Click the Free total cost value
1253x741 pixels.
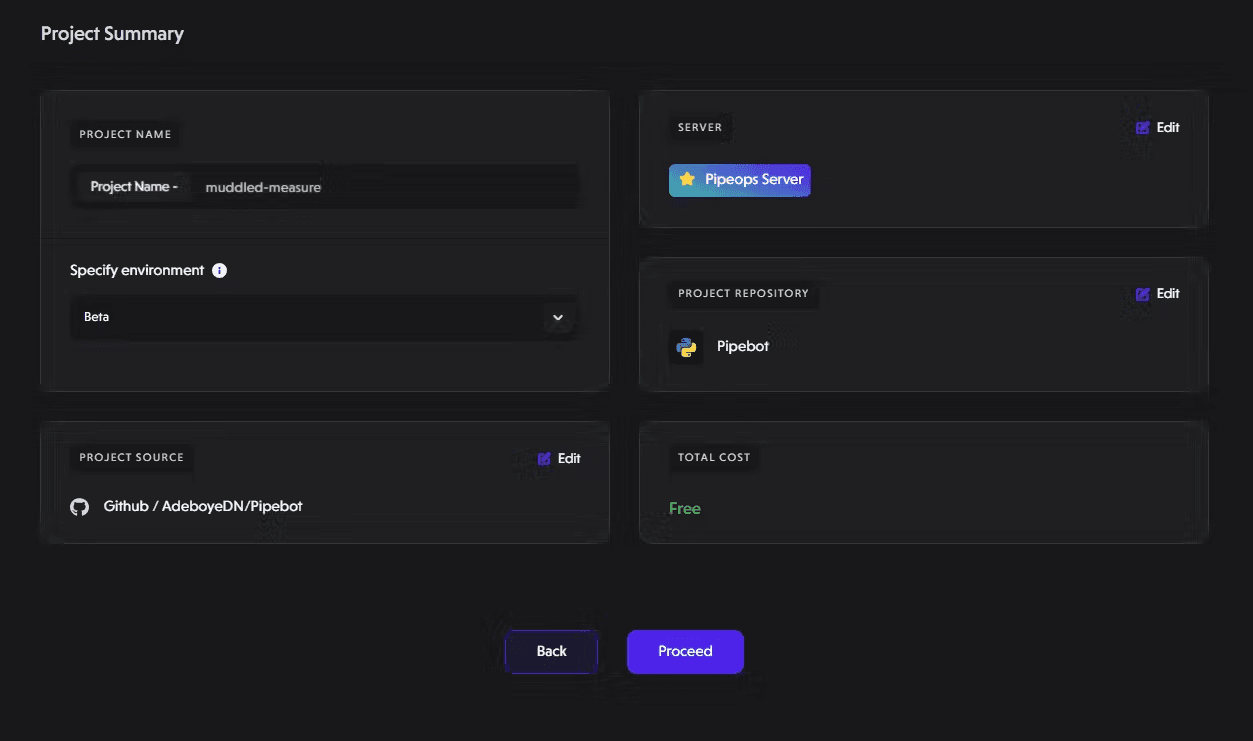(x=685, y=509)
